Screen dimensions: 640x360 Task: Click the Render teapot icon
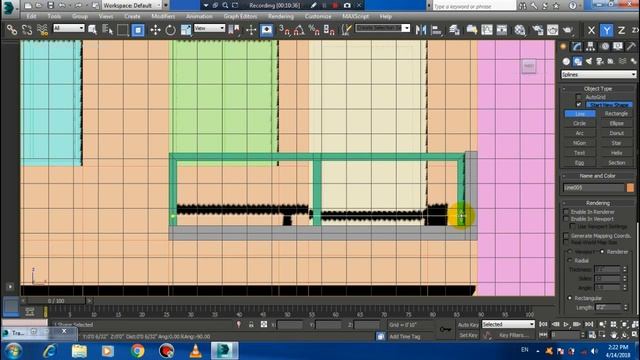(x=568, y=30)
